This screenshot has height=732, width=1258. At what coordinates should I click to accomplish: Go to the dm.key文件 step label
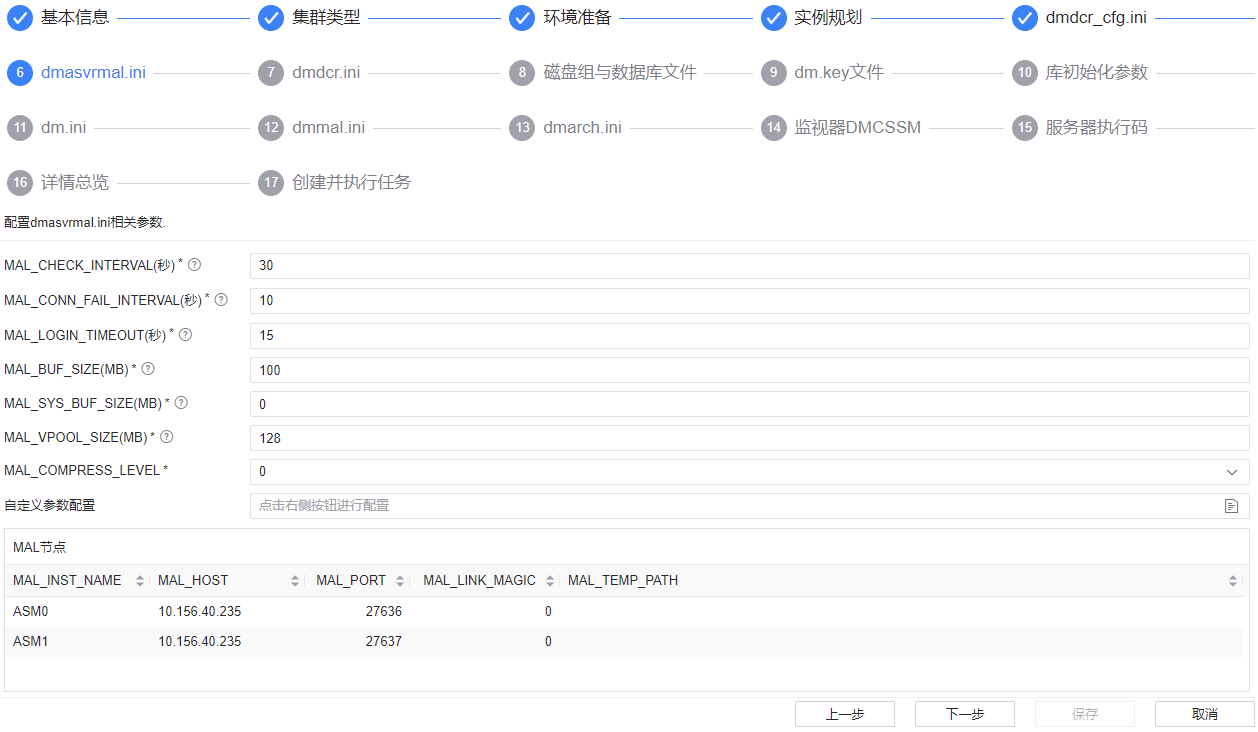(839, 73)
